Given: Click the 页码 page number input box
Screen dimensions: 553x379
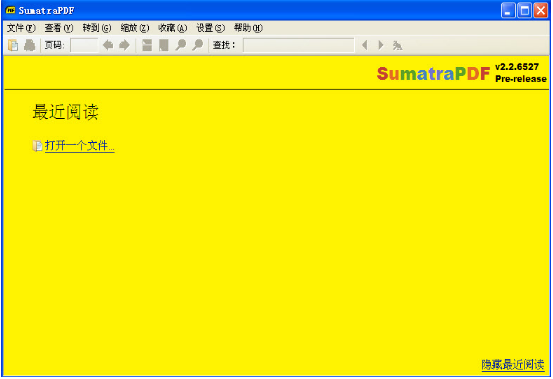Looking at the screenshot, I should tap(84, 45).
